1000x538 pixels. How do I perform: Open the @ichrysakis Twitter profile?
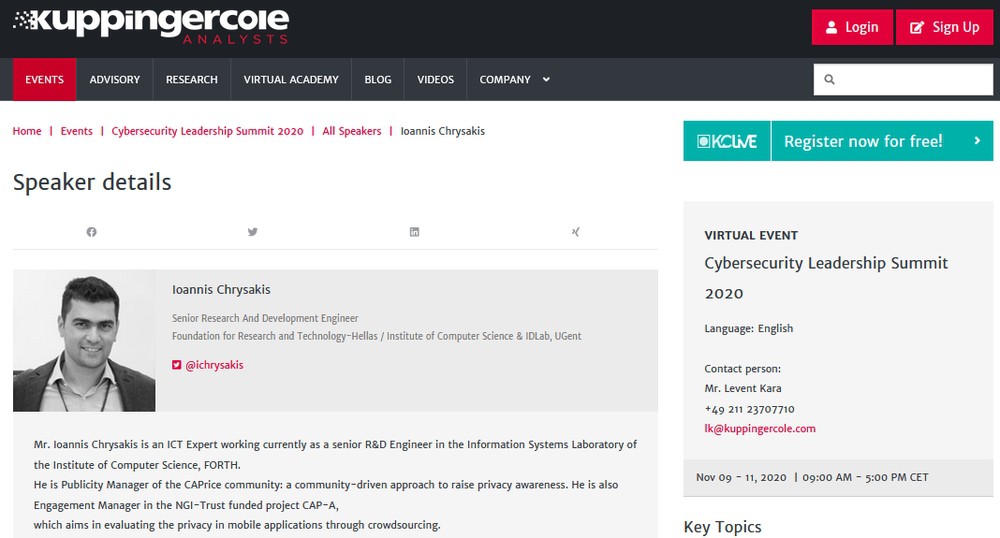pos(214,365)
